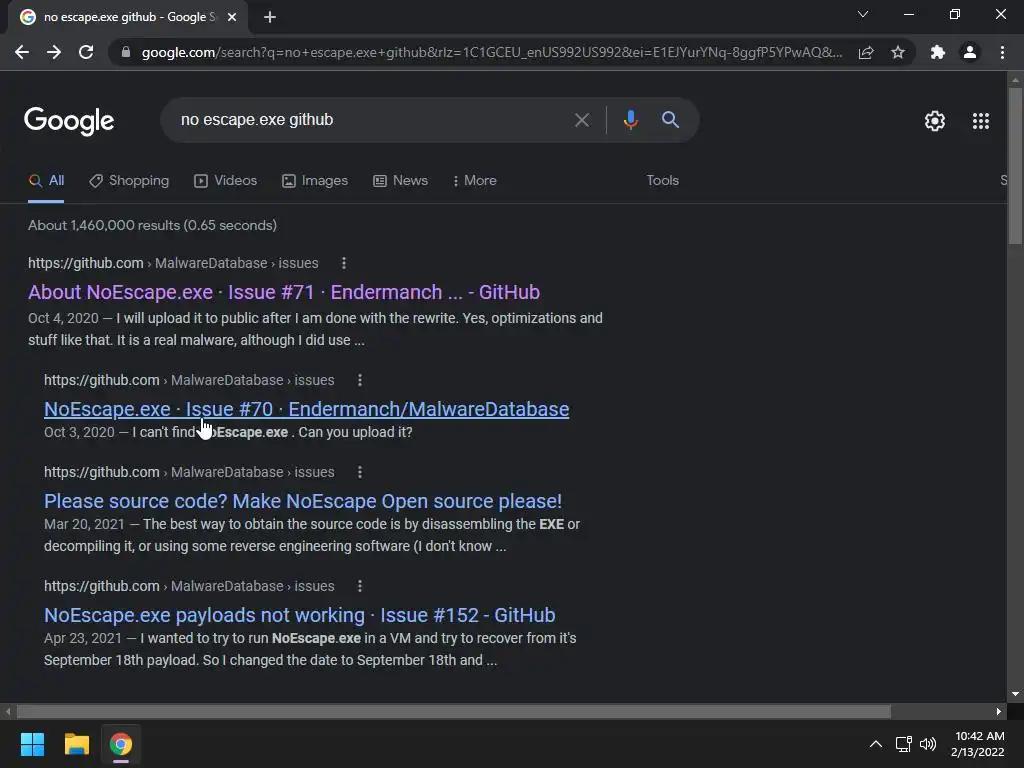Open options for the Issue #70 result
This screenshot has width=1024, height=768.
360,380
